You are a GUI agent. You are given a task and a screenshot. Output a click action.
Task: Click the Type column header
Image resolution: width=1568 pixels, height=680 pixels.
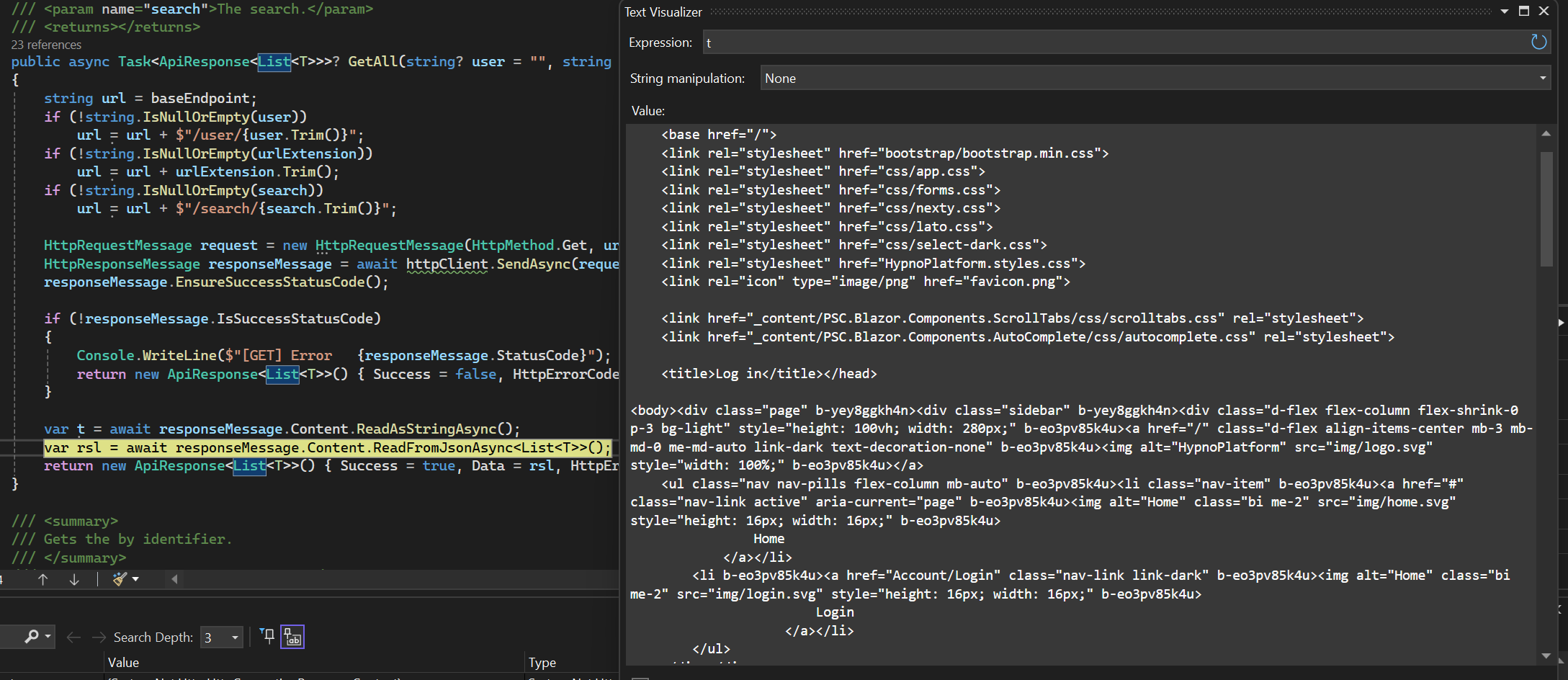click(542, 662)
